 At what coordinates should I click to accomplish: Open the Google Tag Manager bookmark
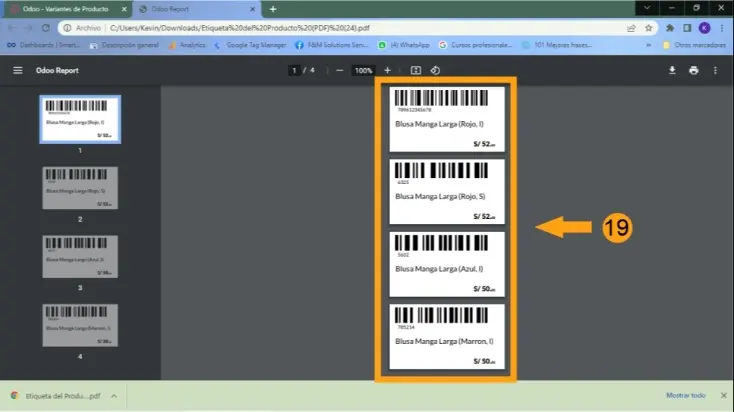coord(250,45)
